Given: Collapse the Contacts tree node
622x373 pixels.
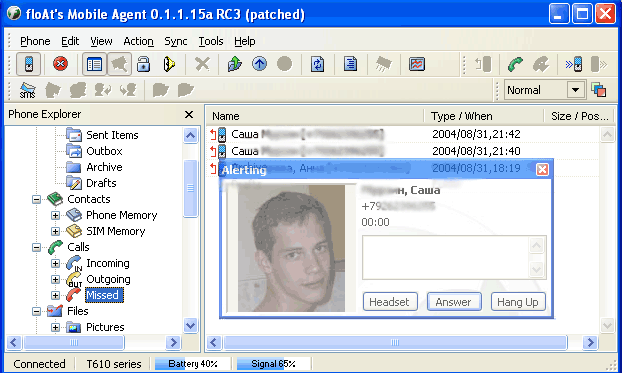Looking at the screenshot, I should pyautogui.click(x=36, y=199).
